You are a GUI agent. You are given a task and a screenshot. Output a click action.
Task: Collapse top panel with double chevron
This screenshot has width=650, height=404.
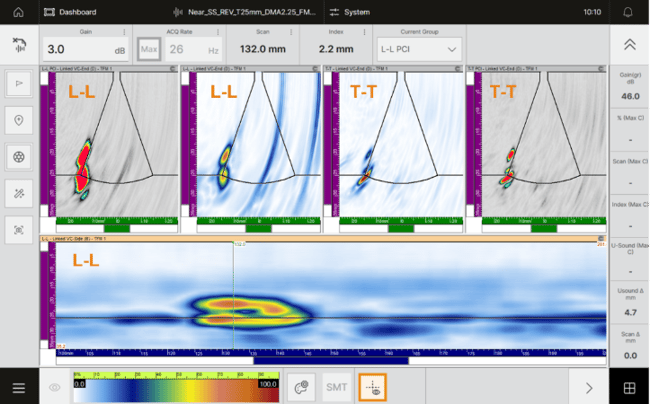pos(630,45)
